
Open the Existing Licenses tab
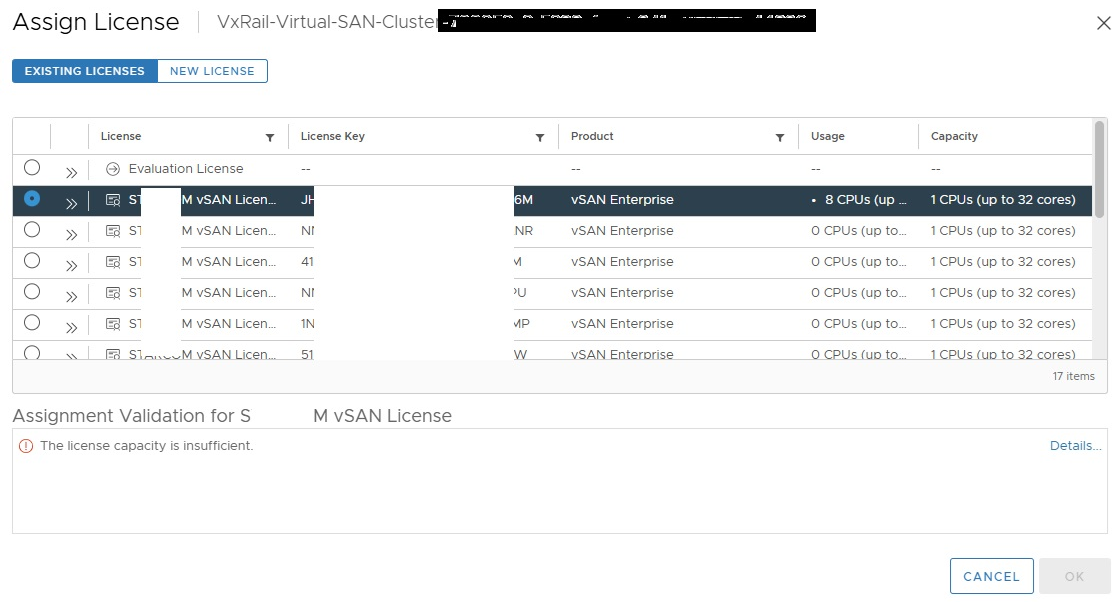click(85, 71)
